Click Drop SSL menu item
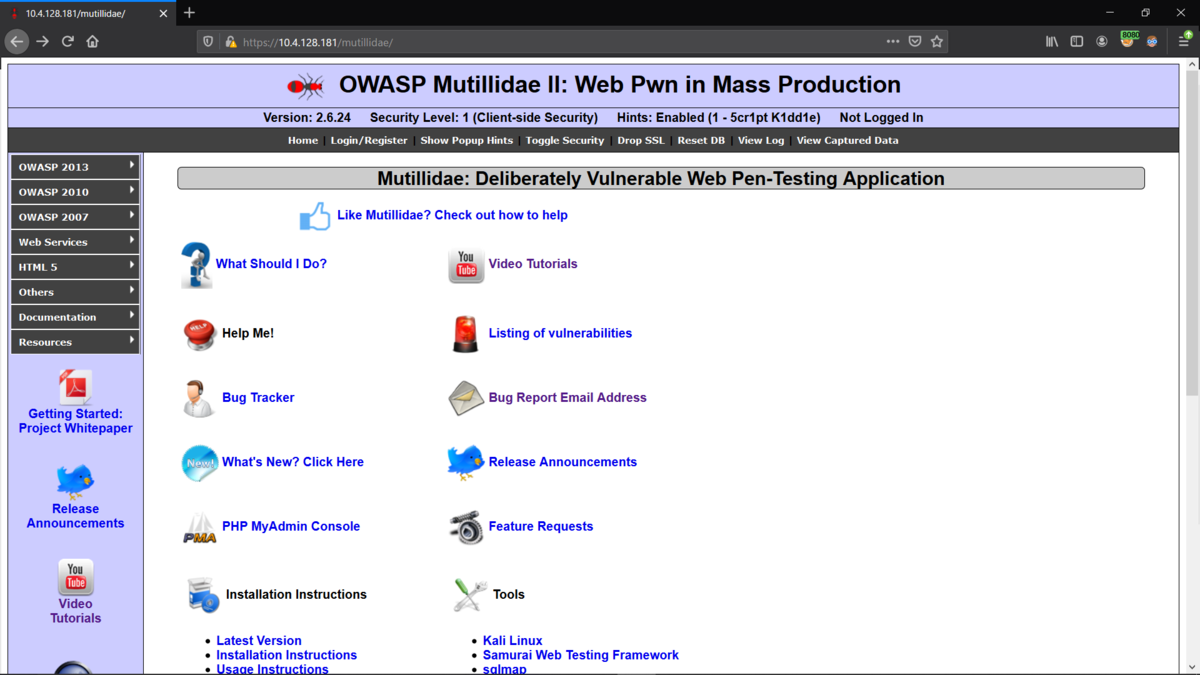 coord(641,141)
